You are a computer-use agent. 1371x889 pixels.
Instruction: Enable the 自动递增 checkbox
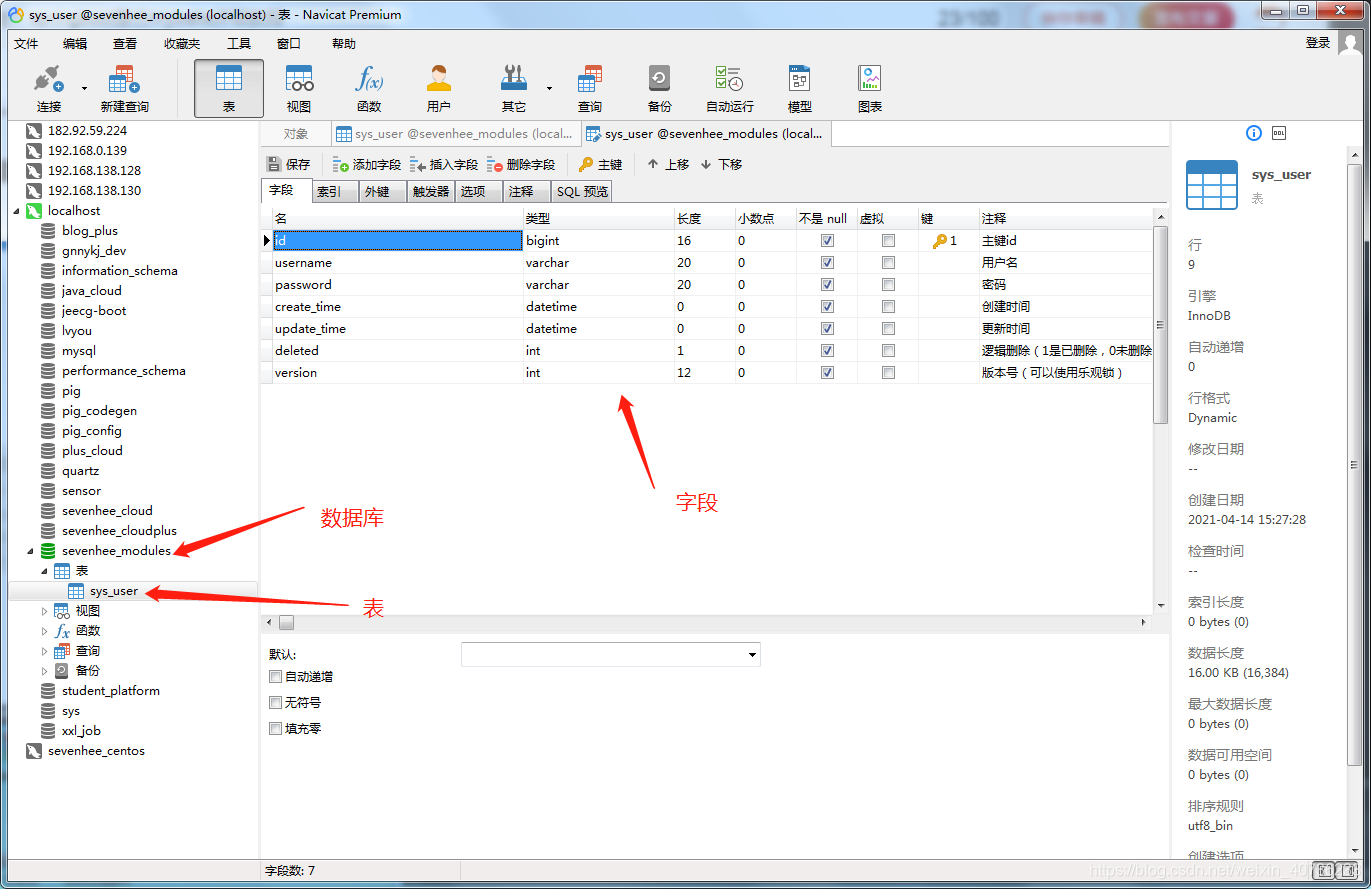pos(276,676)
